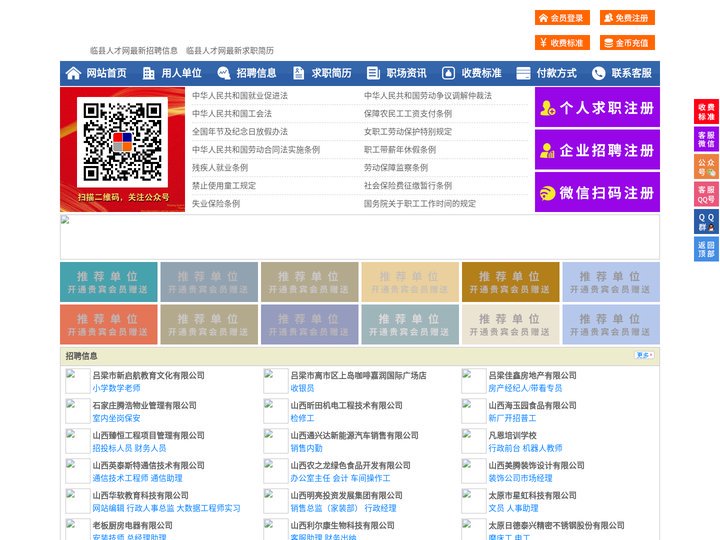This screenshot has width=720, height=540.
Task: Click the teal 推荐单位 tile
Action: [x=108, y=282]
